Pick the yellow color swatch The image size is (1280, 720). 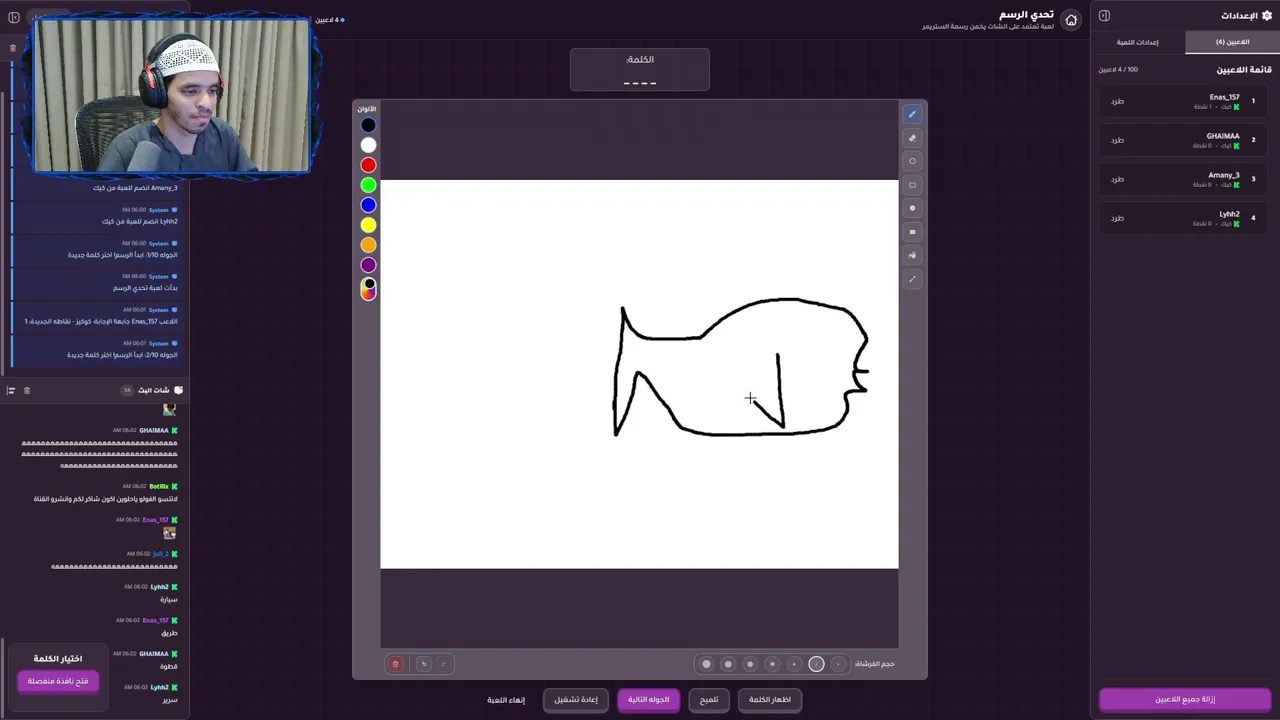coord(368,225)
